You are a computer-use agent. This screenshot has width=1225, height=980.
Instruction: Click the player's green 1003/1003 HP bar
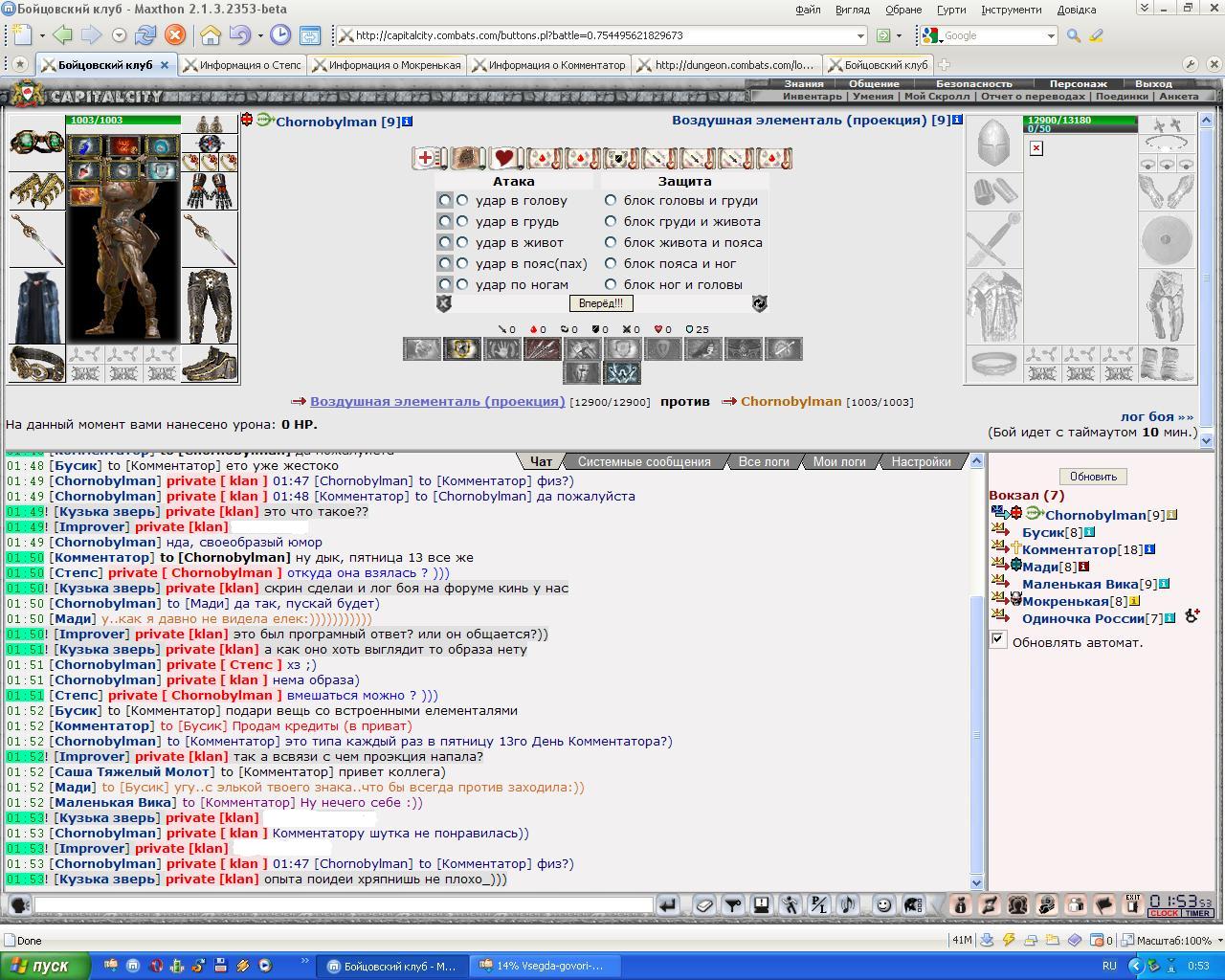(123, 121)
